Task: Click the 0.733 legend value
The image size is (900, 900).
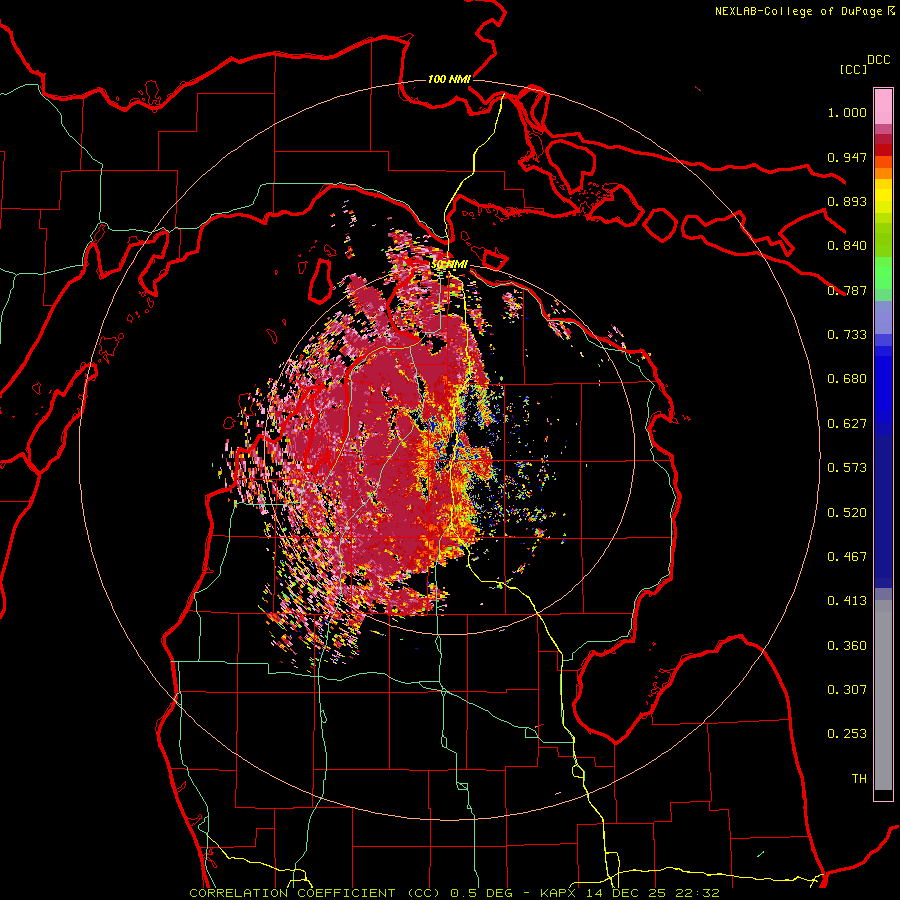Action: [847, 335]
